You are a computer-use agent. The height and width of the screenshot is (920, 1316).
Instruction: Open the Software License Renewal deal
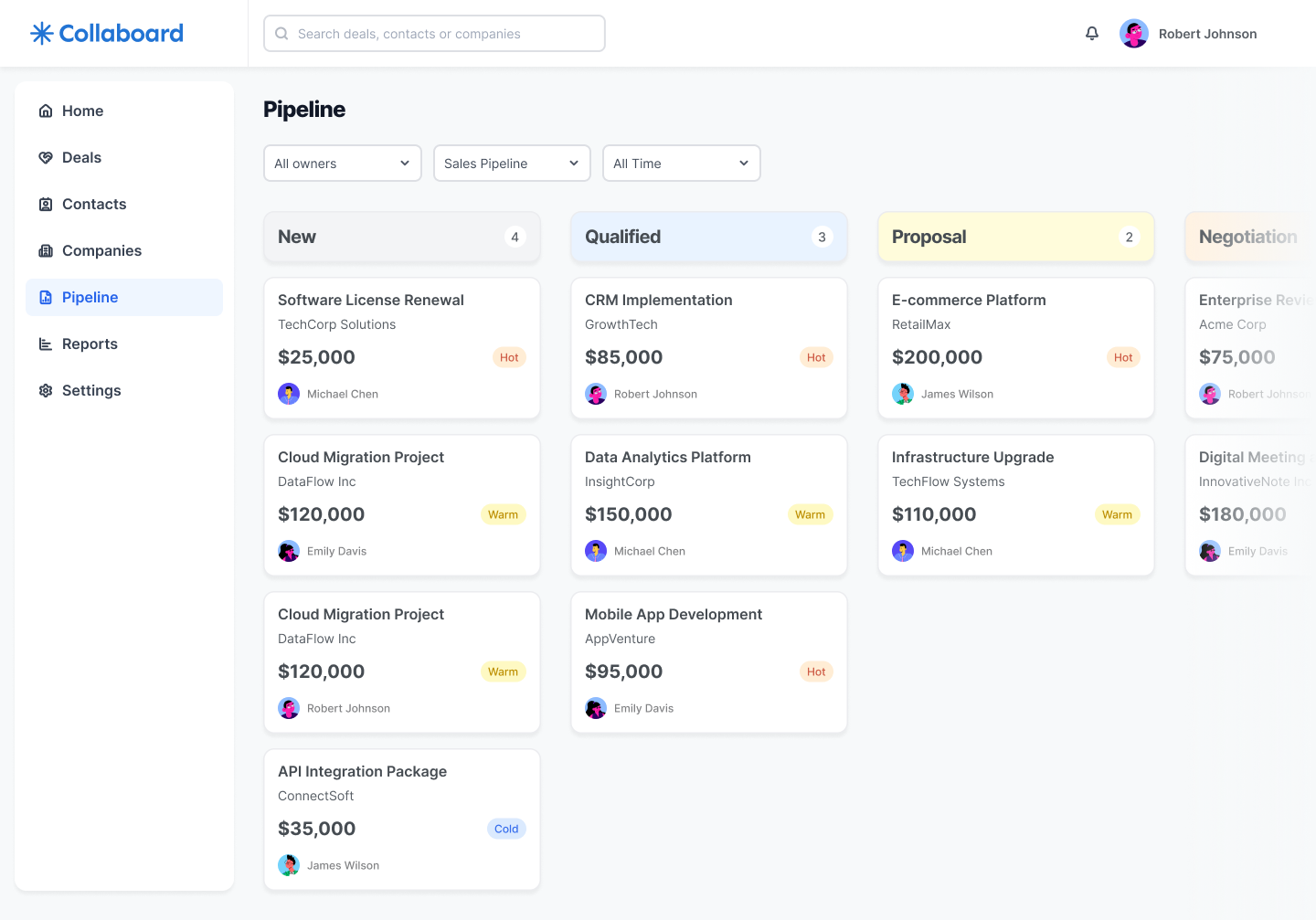(371, 301)
